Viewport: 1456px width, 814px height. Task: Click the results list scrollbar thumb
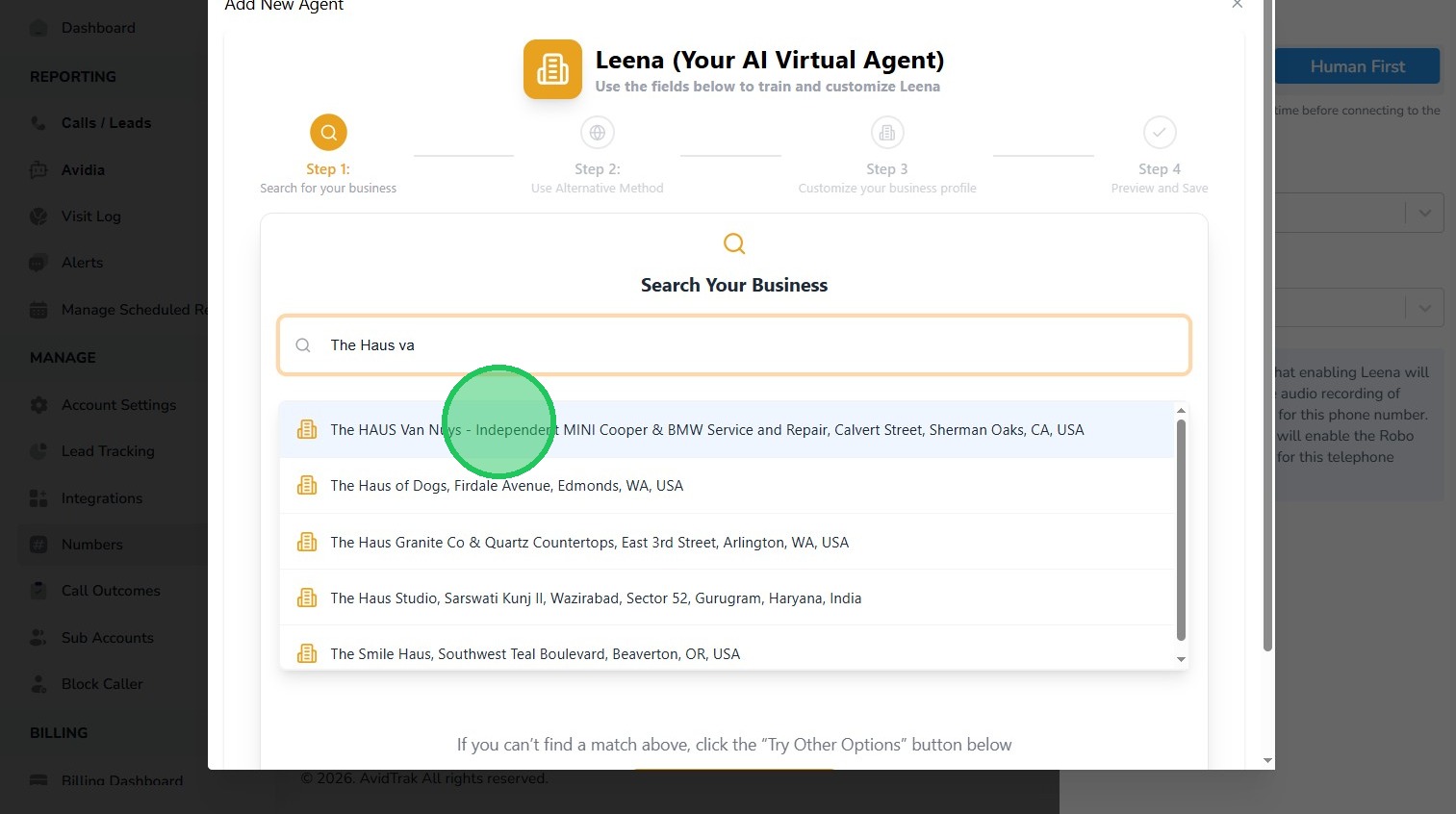coord(1181,529)
